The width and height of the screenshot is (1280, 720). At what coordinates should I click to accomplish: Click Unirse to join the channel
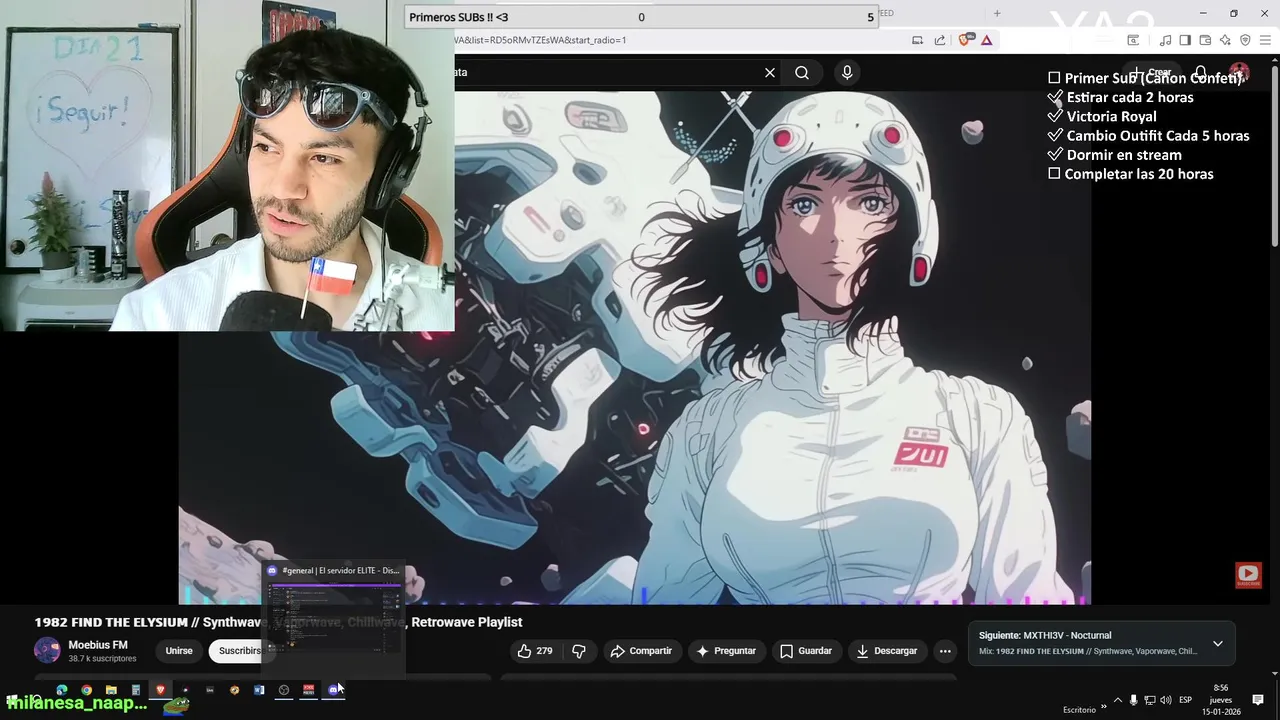pos(179,651)
